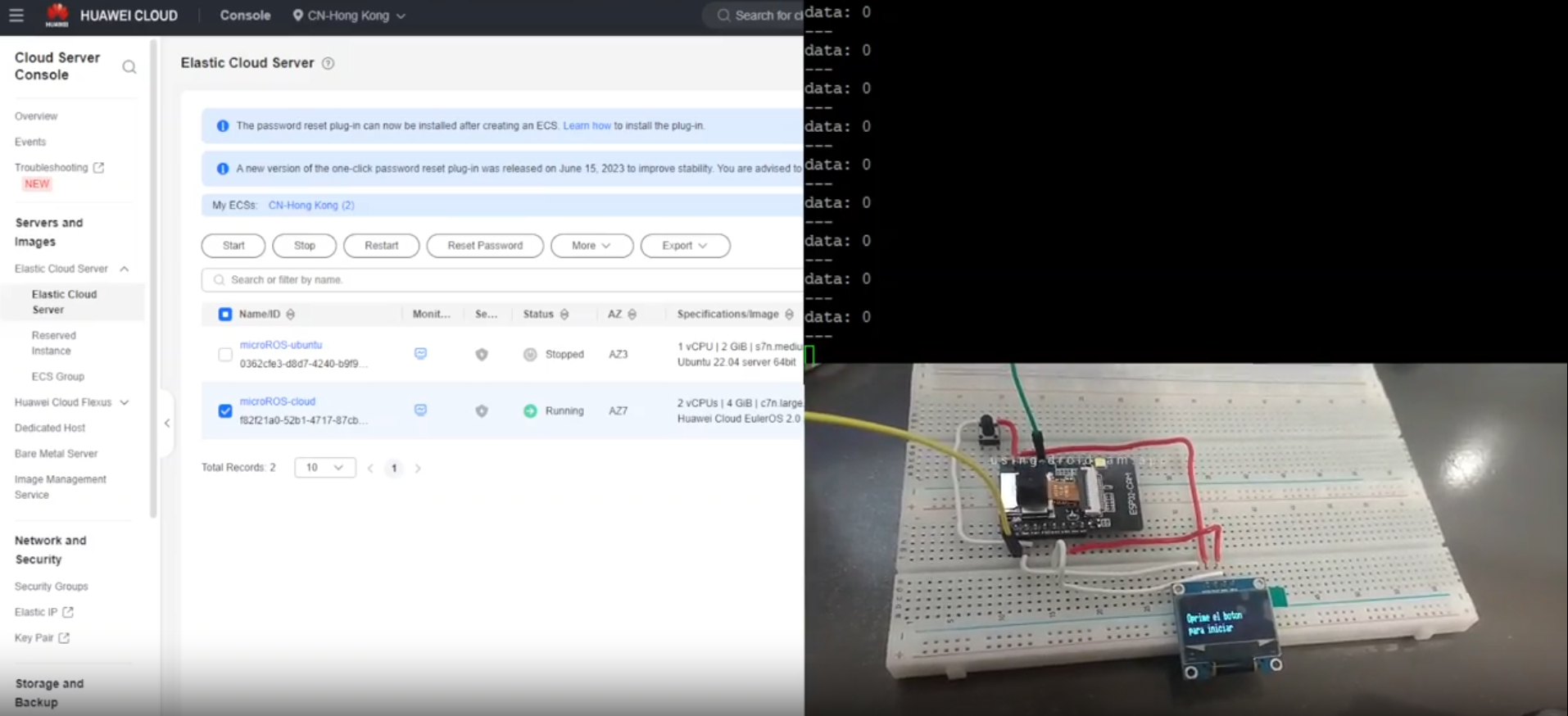The width and height of the screenshot is (1568, 716).
Task: Go to the next page of records
Action: click(418, 469)
